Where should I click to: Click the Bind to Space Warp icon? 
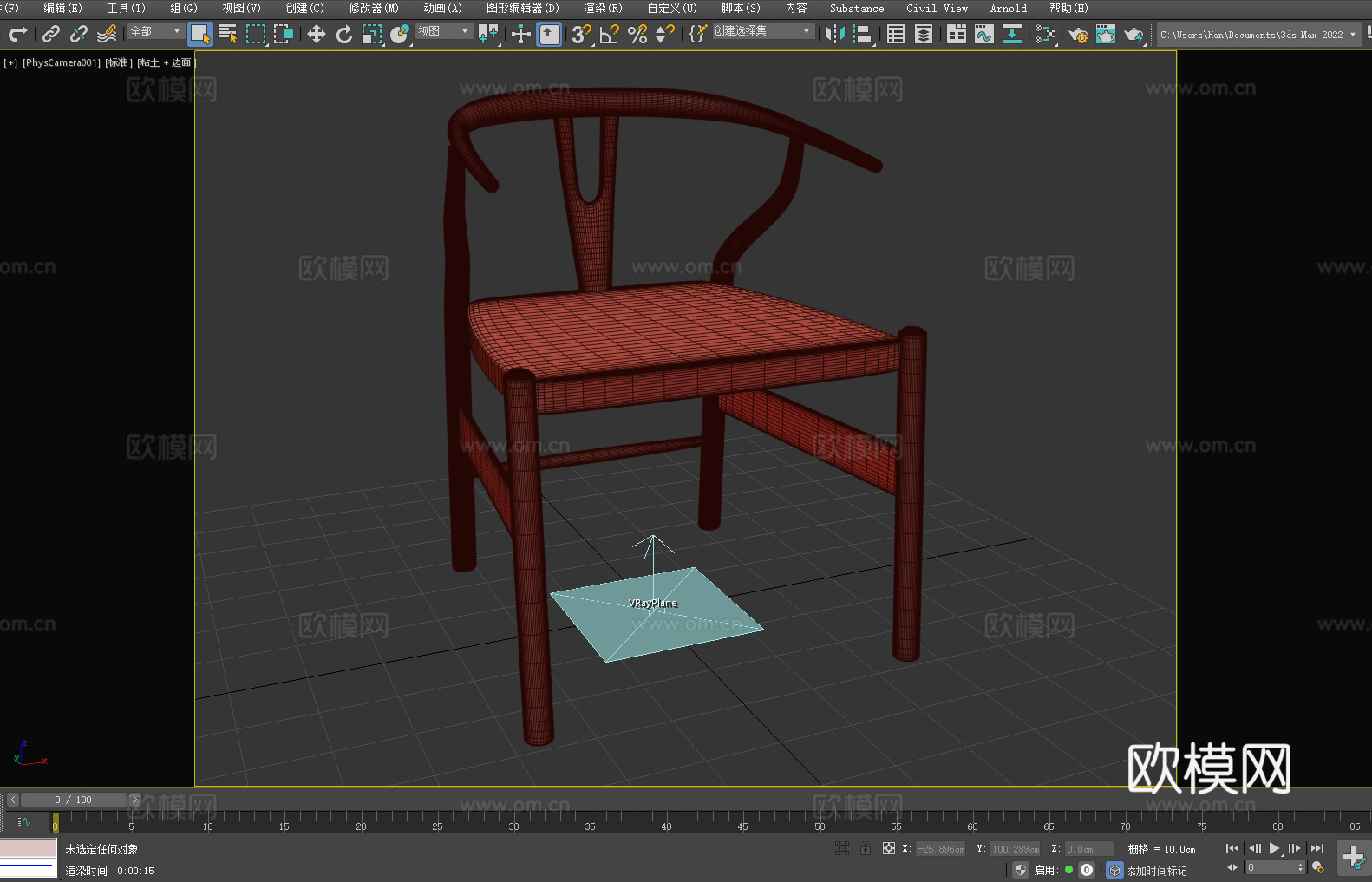107,34
